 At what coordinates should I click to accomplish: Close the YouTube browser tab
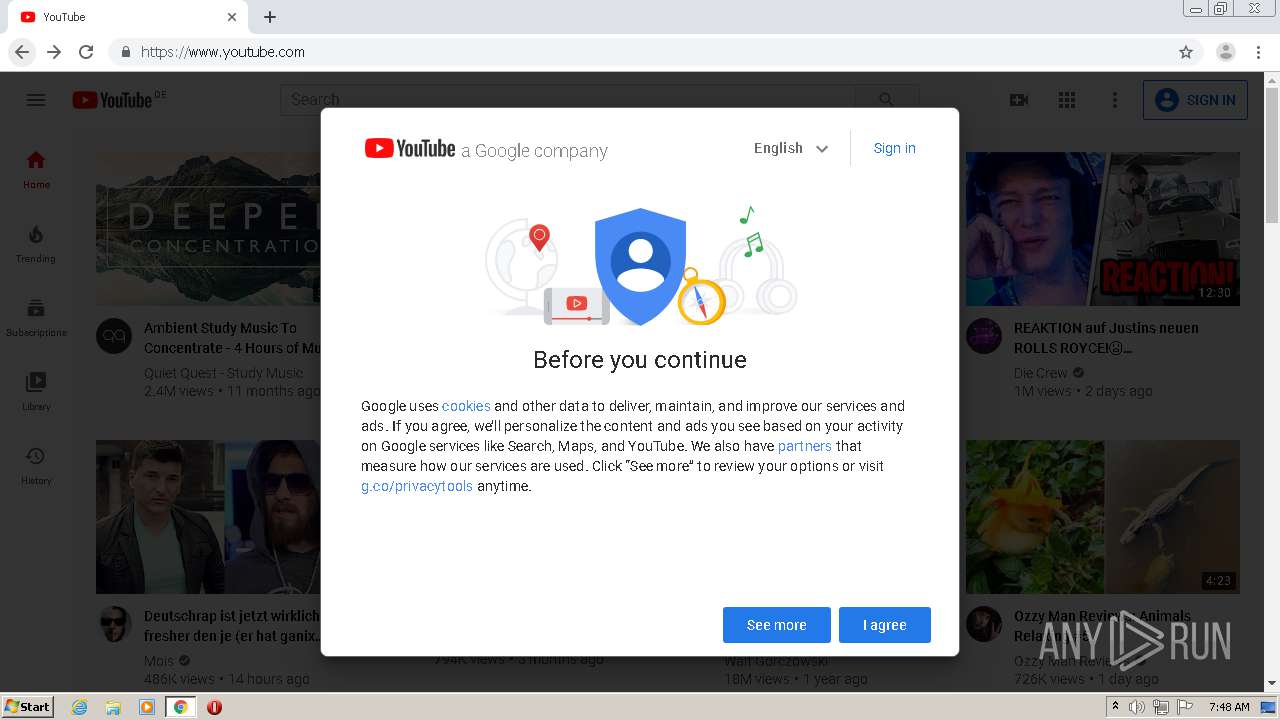pos(232,17)
